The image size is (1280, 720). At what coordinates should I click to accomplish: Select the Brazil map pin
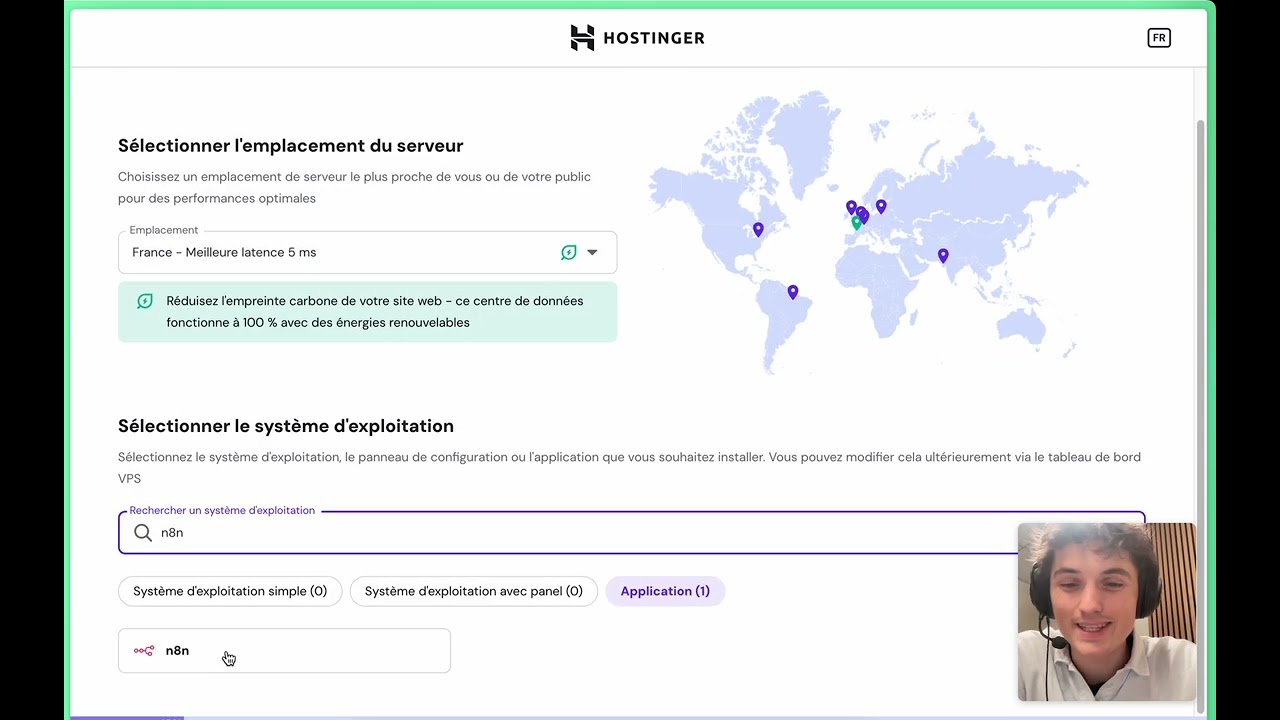[x=793, y=292]
